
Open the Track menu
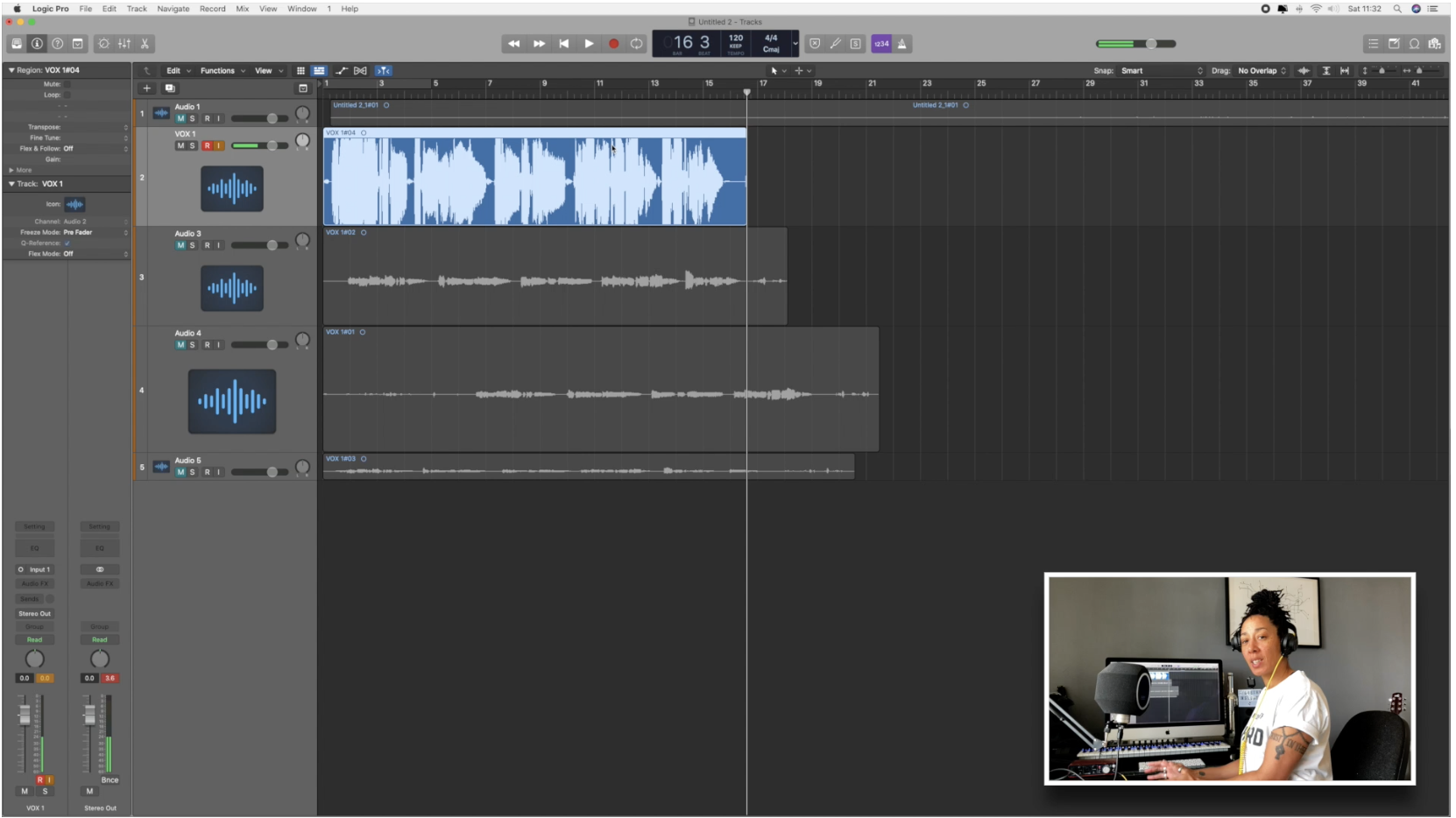[137, 9]
